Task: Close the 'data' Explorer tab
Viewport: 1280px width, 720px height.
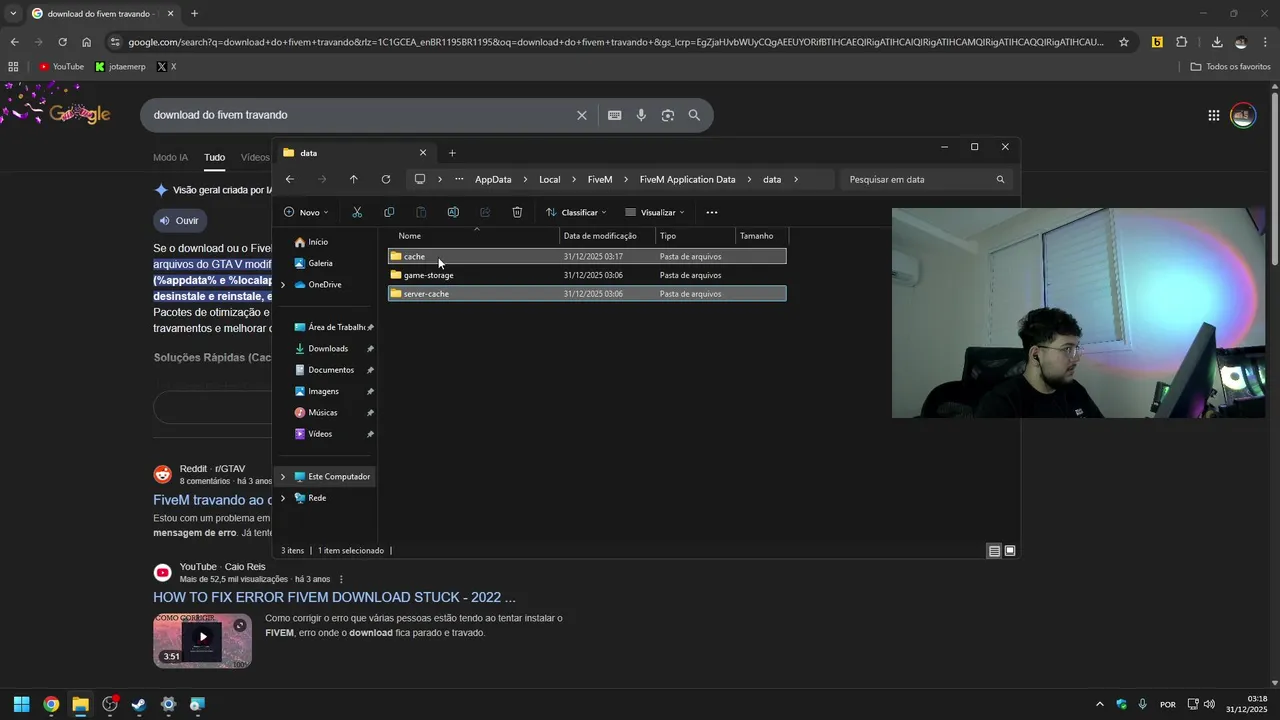Action: (423, 153)
